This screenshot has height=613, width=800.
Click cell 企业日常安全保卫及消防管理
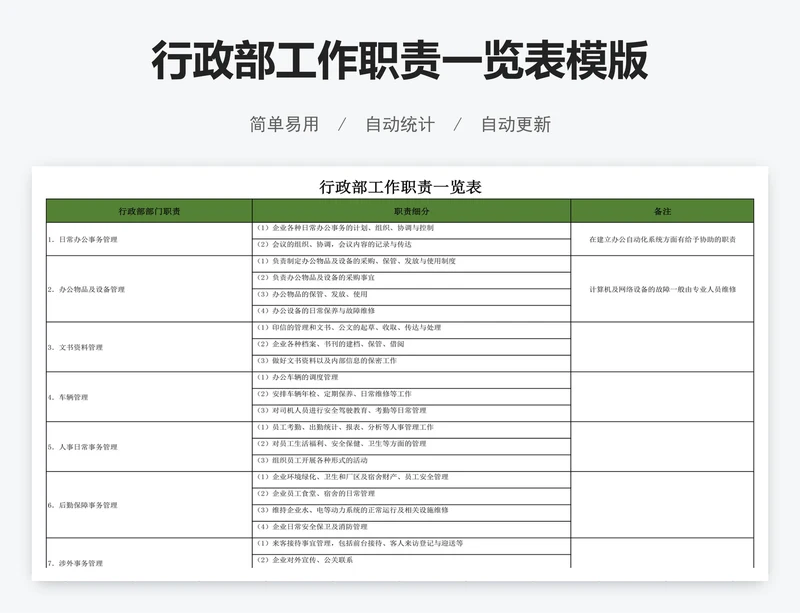[x=411, y=529]
